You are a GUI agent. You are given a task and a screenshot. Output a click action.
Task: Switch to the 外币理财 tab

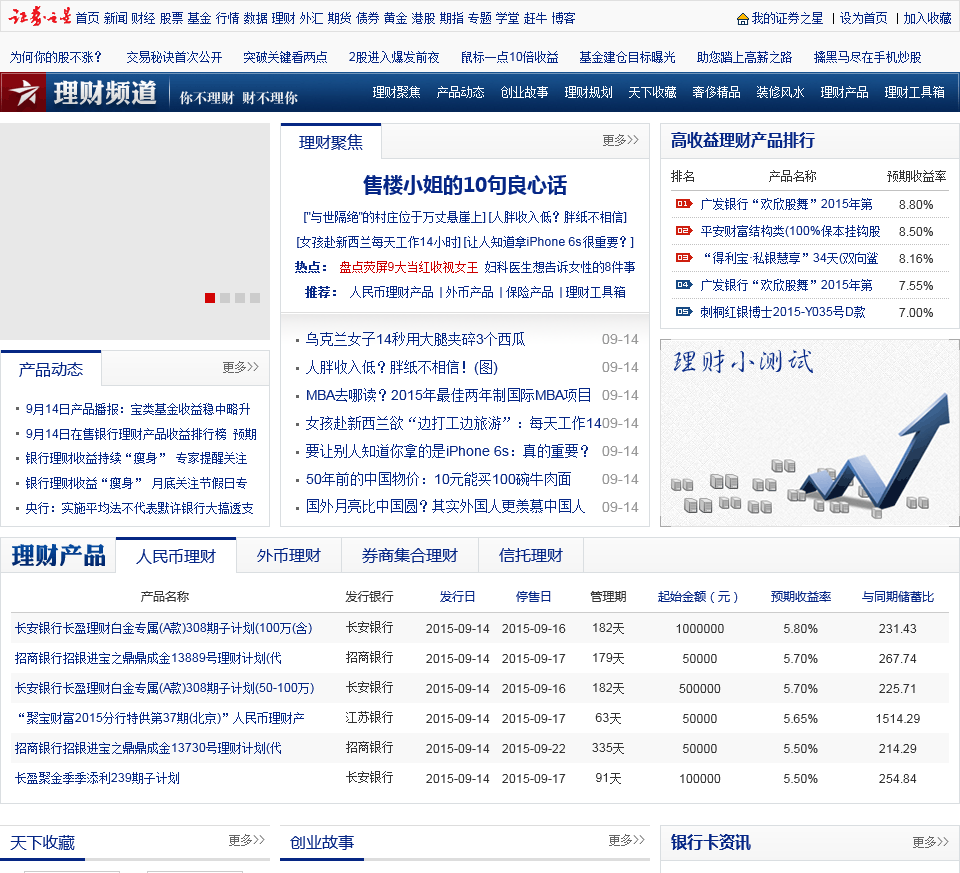tap(288, 555)
